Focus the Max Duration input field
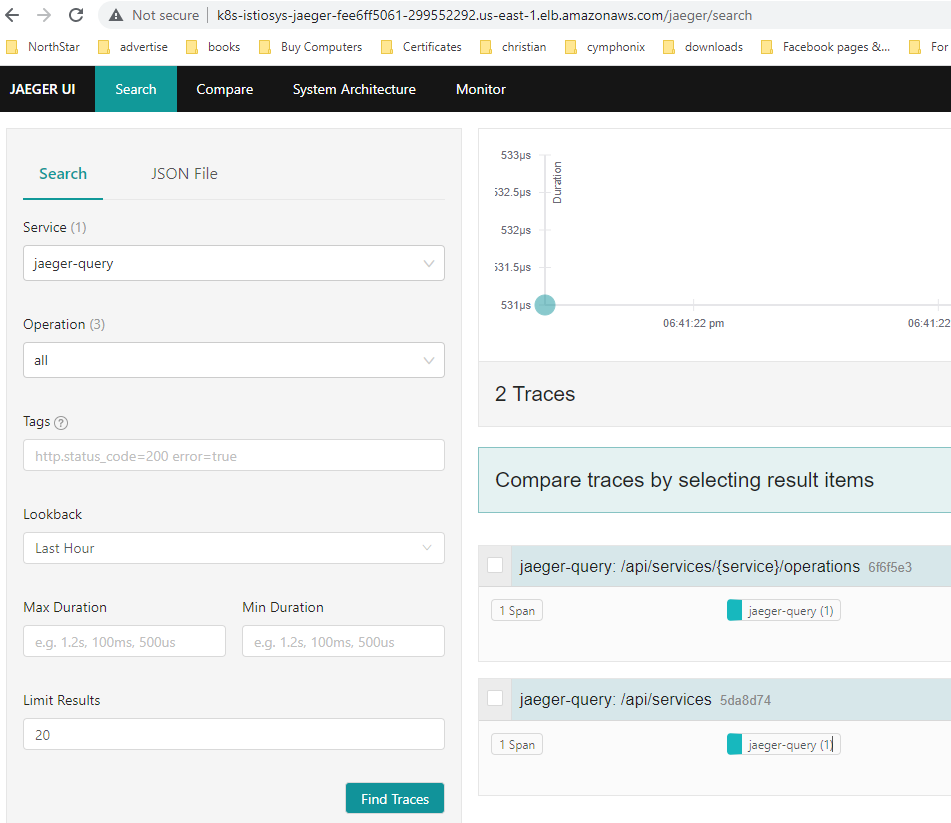 [124, 642]
